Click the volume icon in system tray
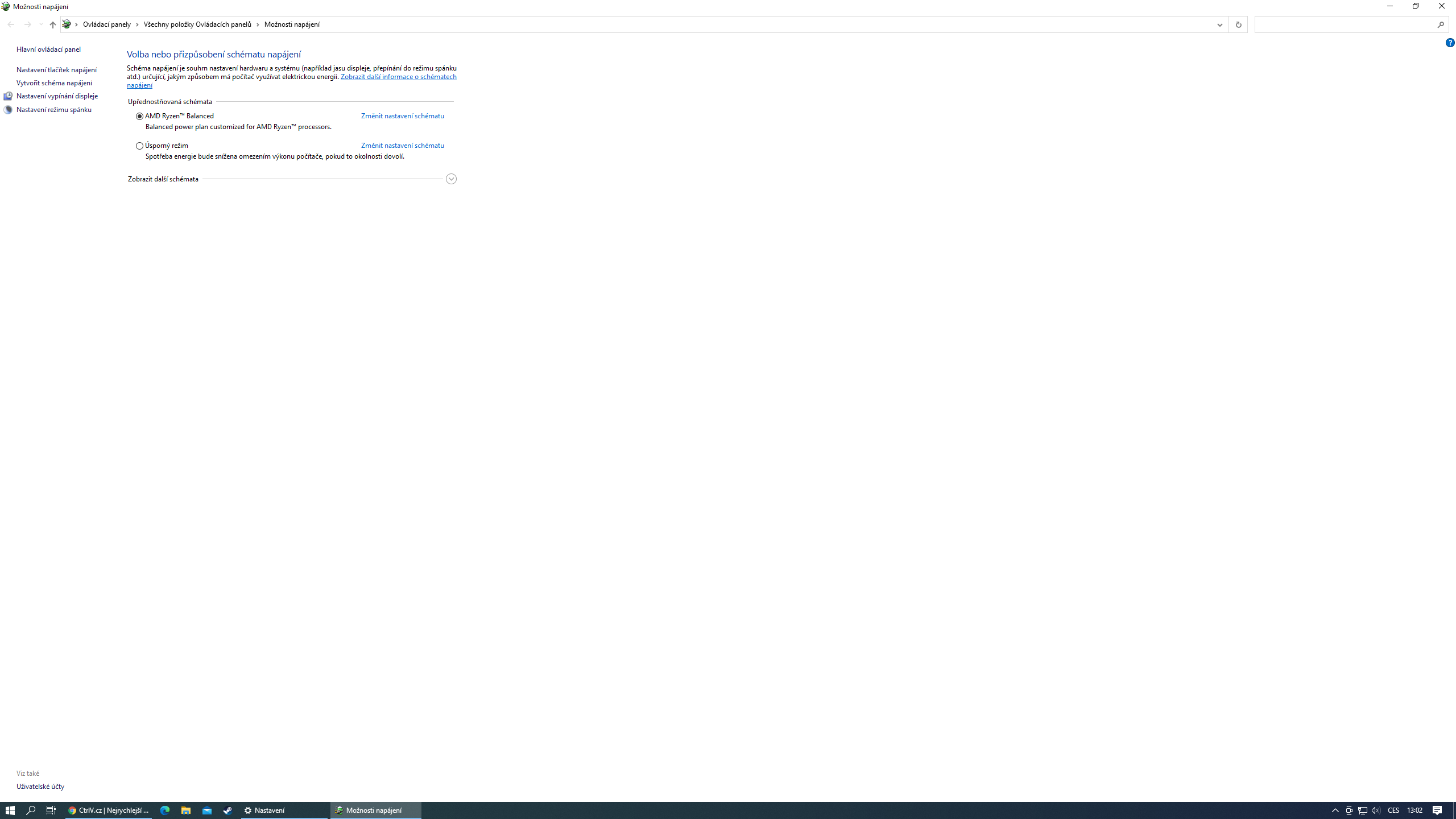The height and width of the screenshot is (819, 1456). pos(1375,810)
